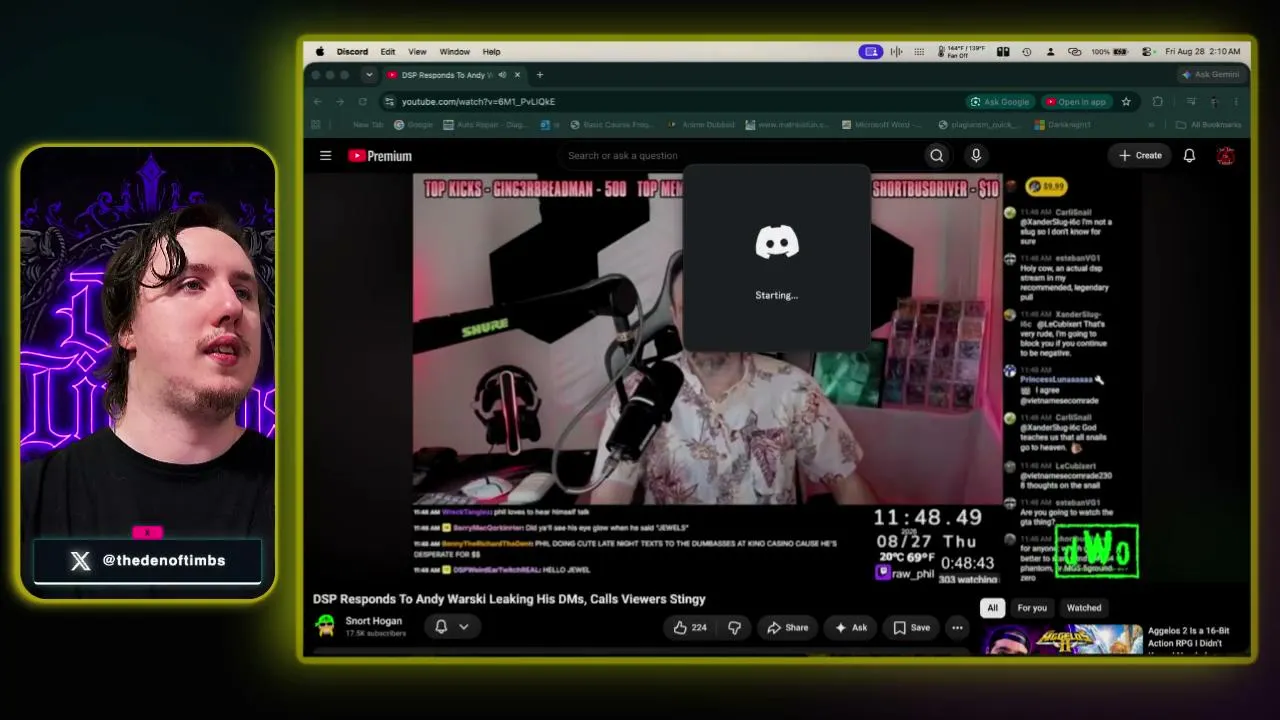1280x720 pixels.
Task: Expand the subscription notification chevron dropdown
Action: (464, 627)
